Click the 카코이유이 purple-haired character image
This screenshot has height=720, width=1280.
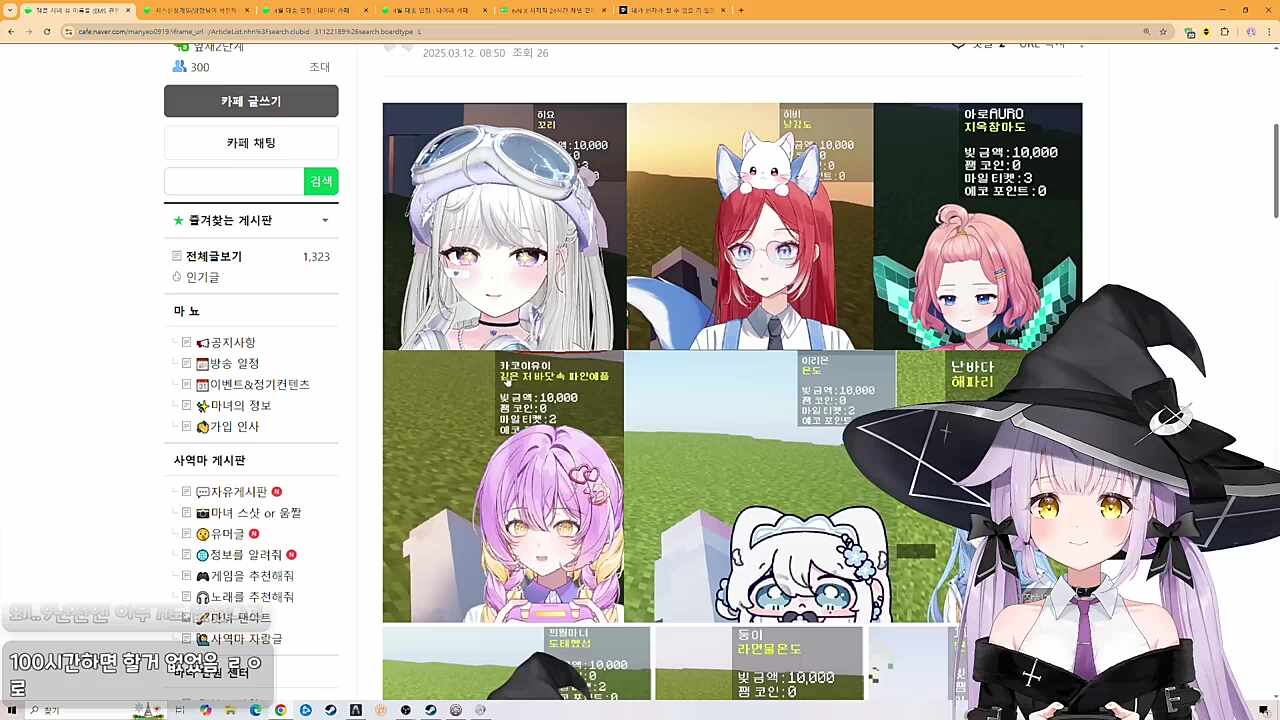[x=503, y=486]
